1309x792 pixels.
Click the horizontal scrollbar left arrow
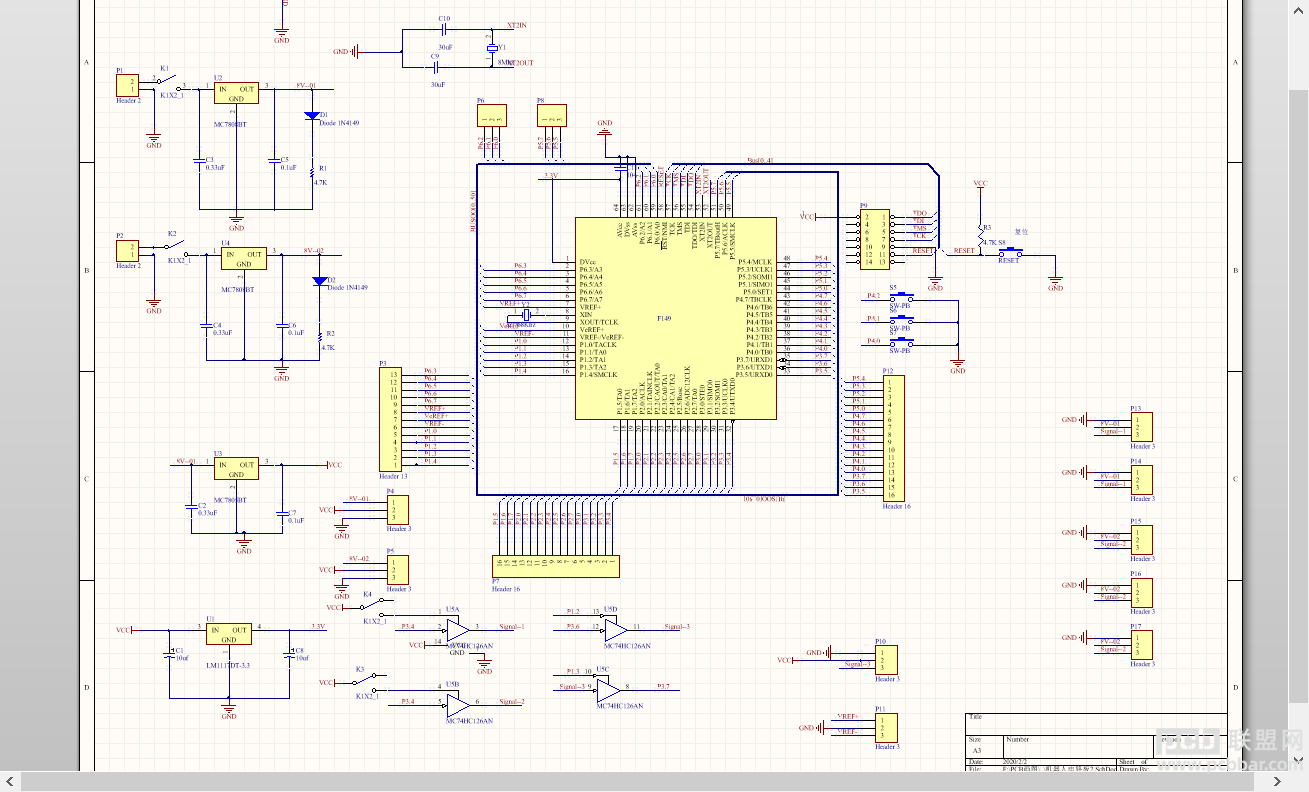[x=10, y=781]
